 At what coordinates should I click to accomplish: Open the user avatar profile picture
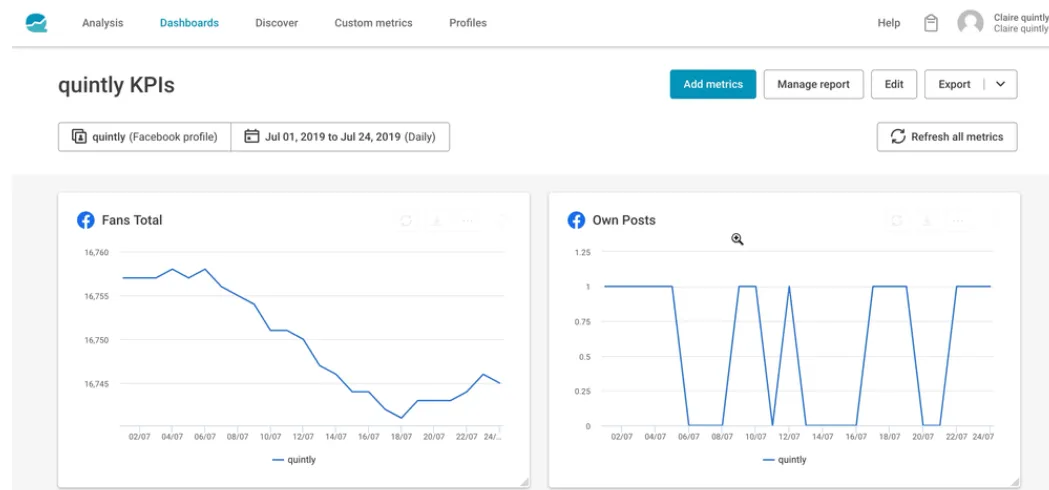(x=970, y=23)
